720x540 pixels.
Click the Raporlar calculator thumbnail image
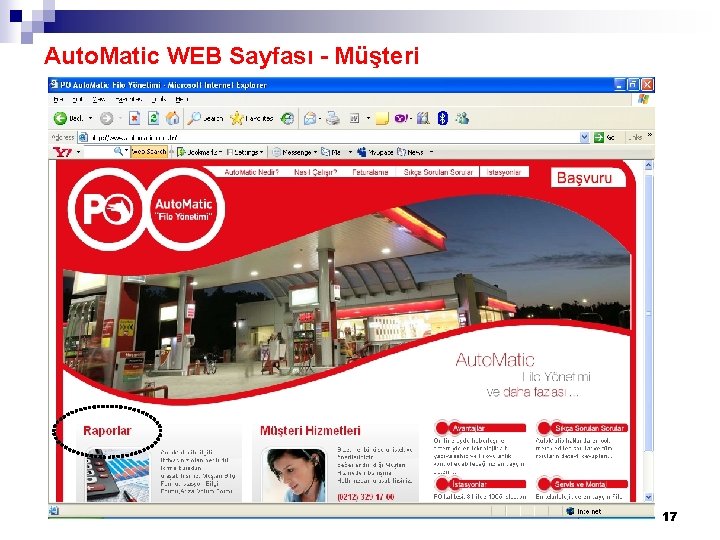[118, 475]
